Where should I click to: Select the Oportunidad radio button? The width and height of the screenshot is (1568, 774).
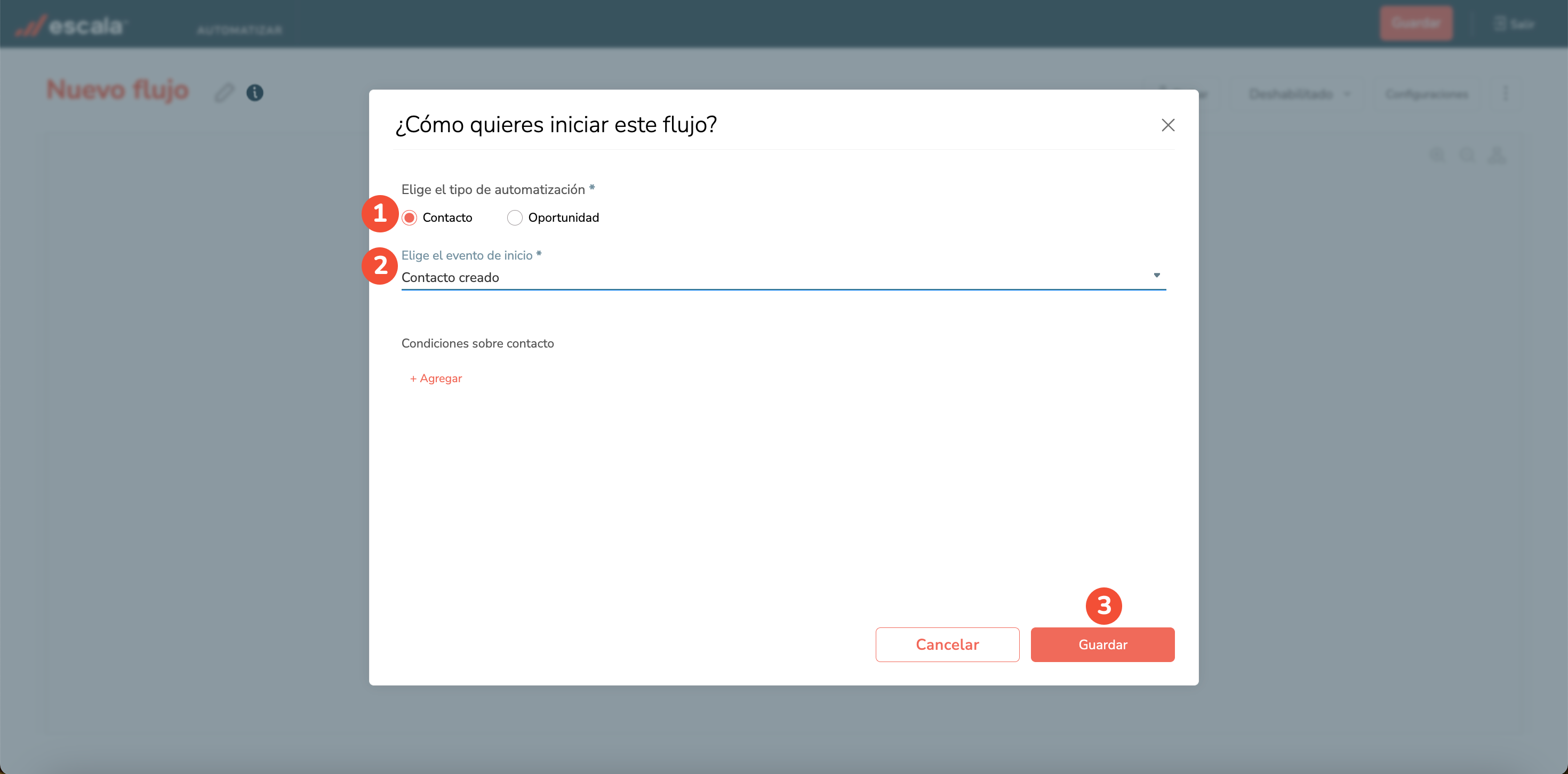click(515, 218)
